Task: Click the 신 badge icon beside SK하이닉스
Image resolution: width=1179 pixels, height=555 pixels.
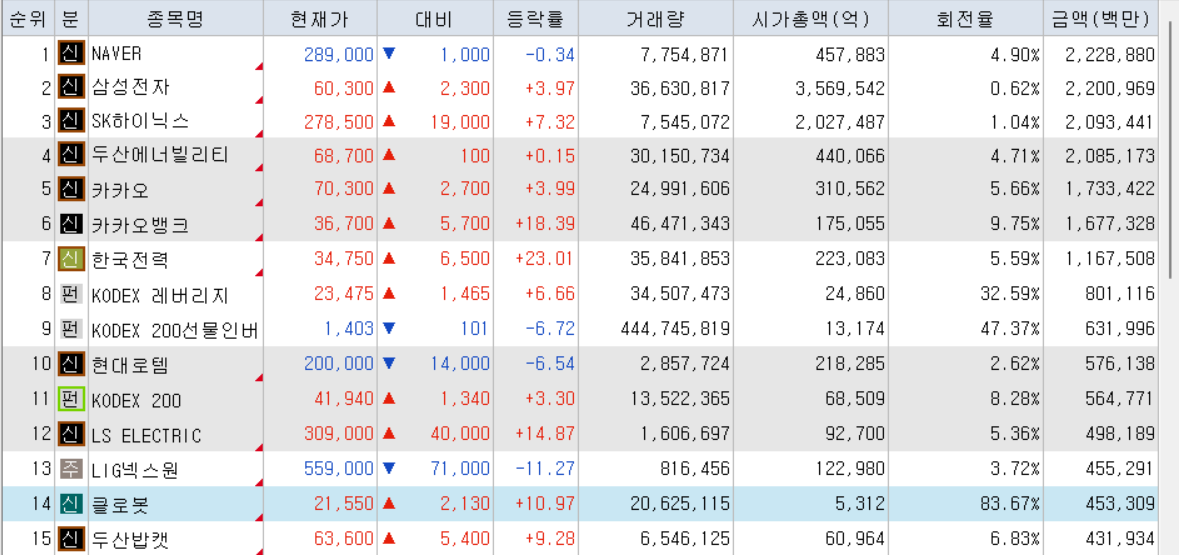Action: (x=71, y=122)
